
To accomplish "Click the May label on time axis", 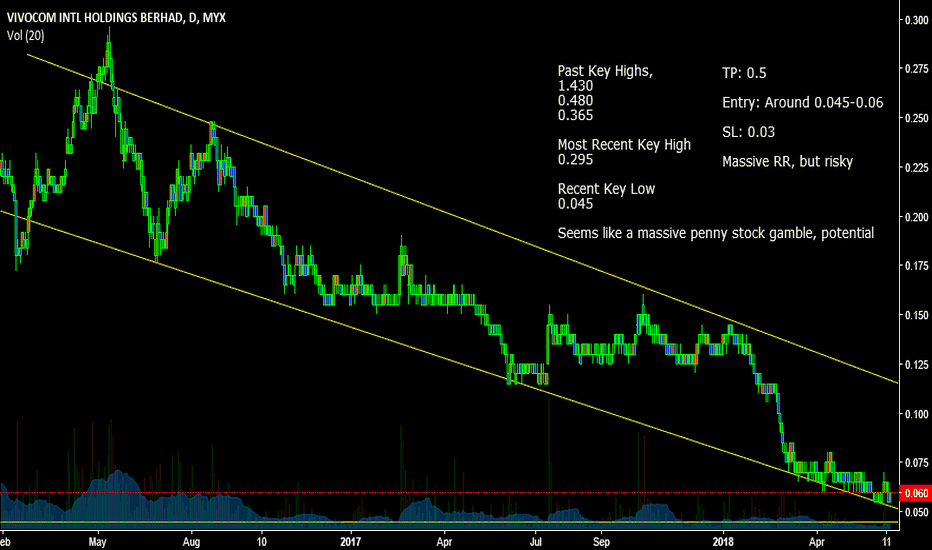I will coord(97,542).
